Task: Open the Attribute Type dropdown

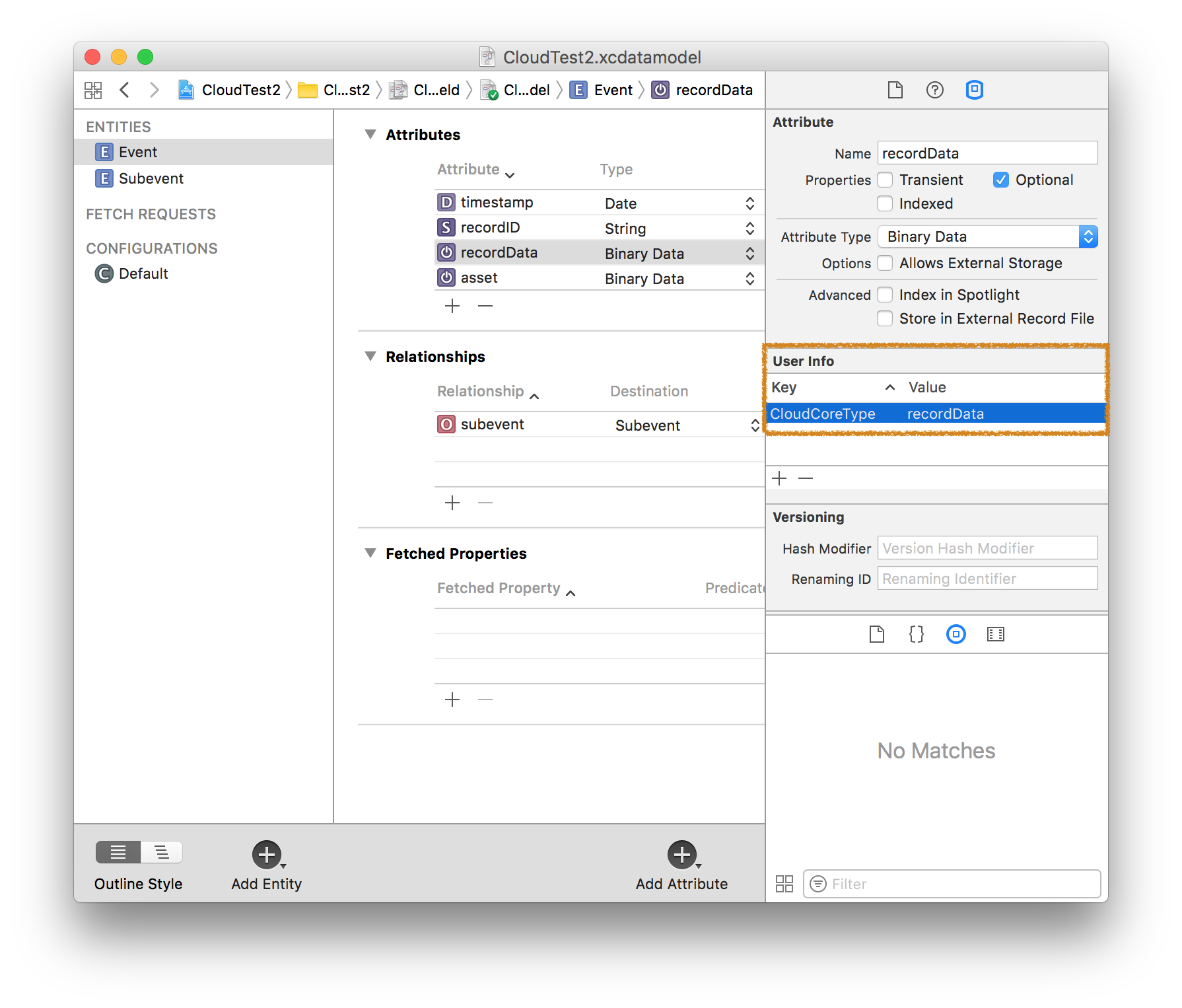Action: tap(1088, 236)
